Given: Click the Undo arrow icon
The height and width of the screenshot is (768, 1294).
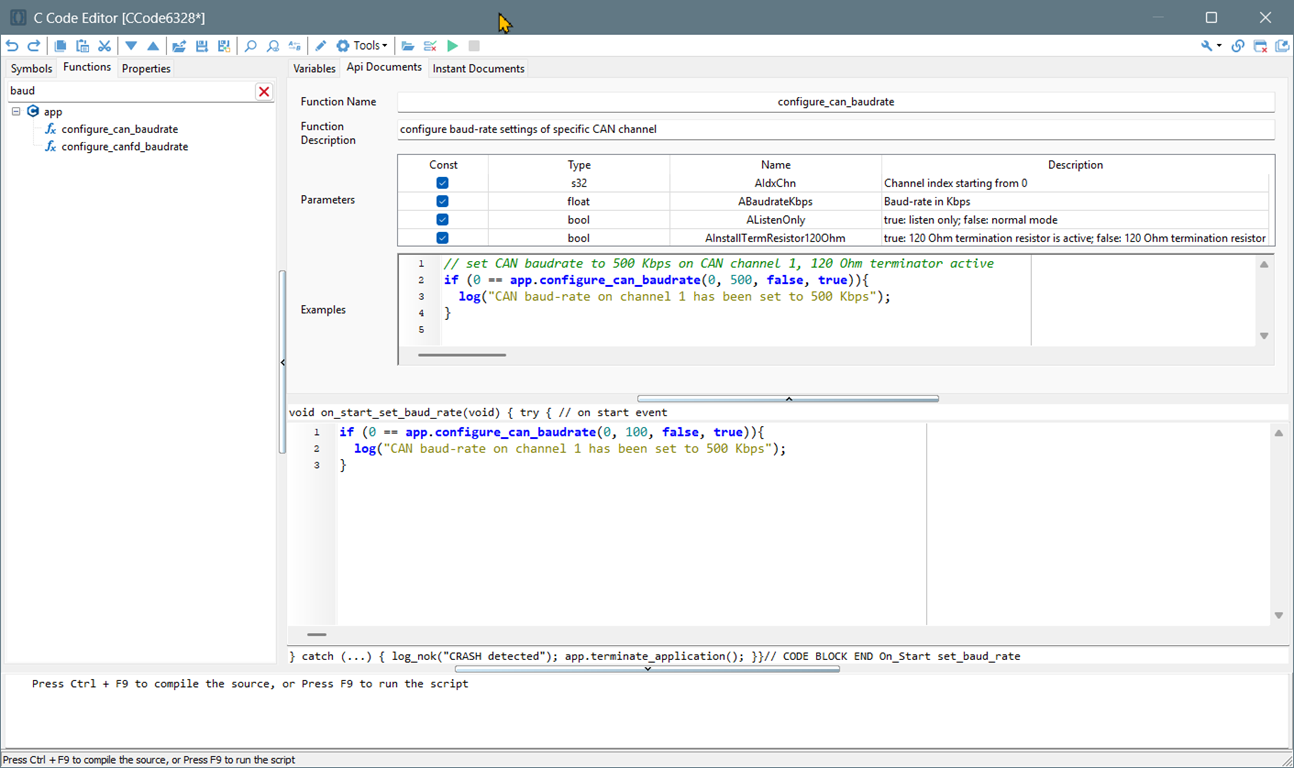Looking at the screenshot, I should [12, 46].
